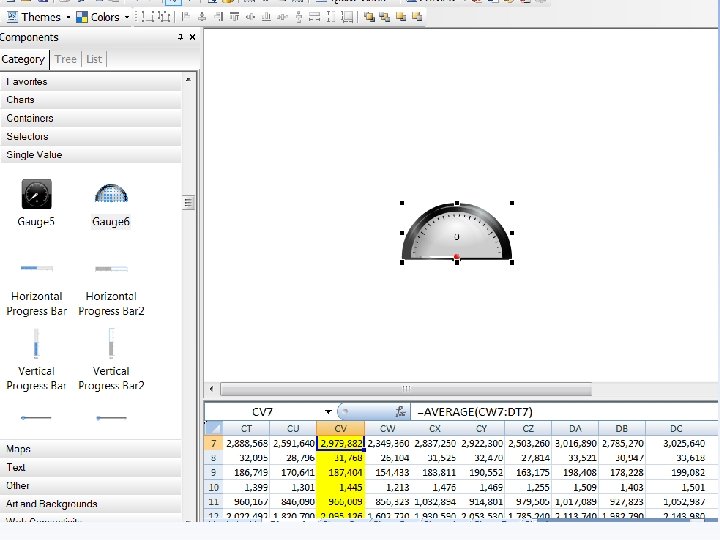Viewport: 720px width, 540px height.
Task: Space components evenly across
Action: 282,17
